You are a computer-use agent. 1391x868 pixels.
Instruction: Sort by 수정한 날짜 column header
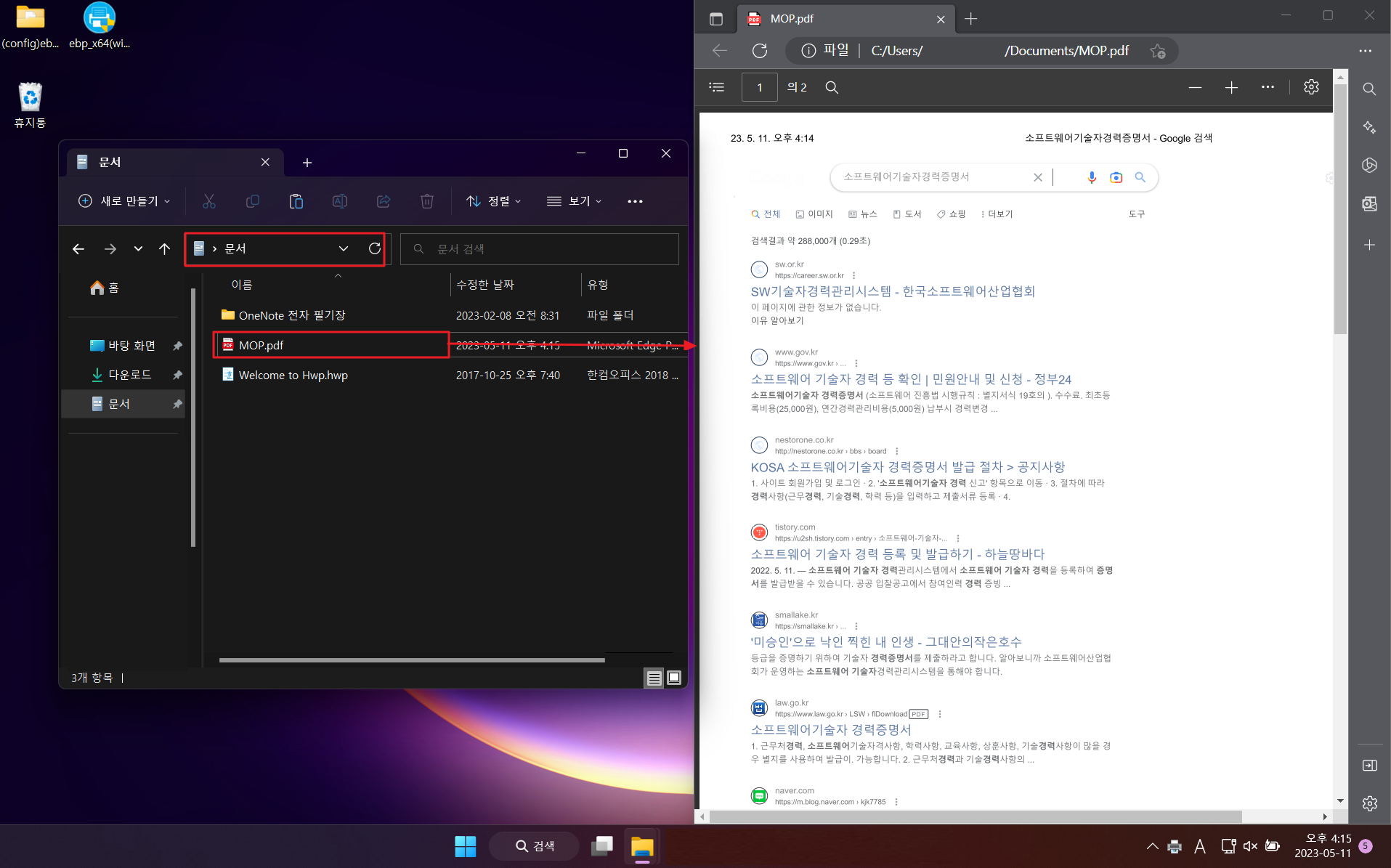coord(485,285)
